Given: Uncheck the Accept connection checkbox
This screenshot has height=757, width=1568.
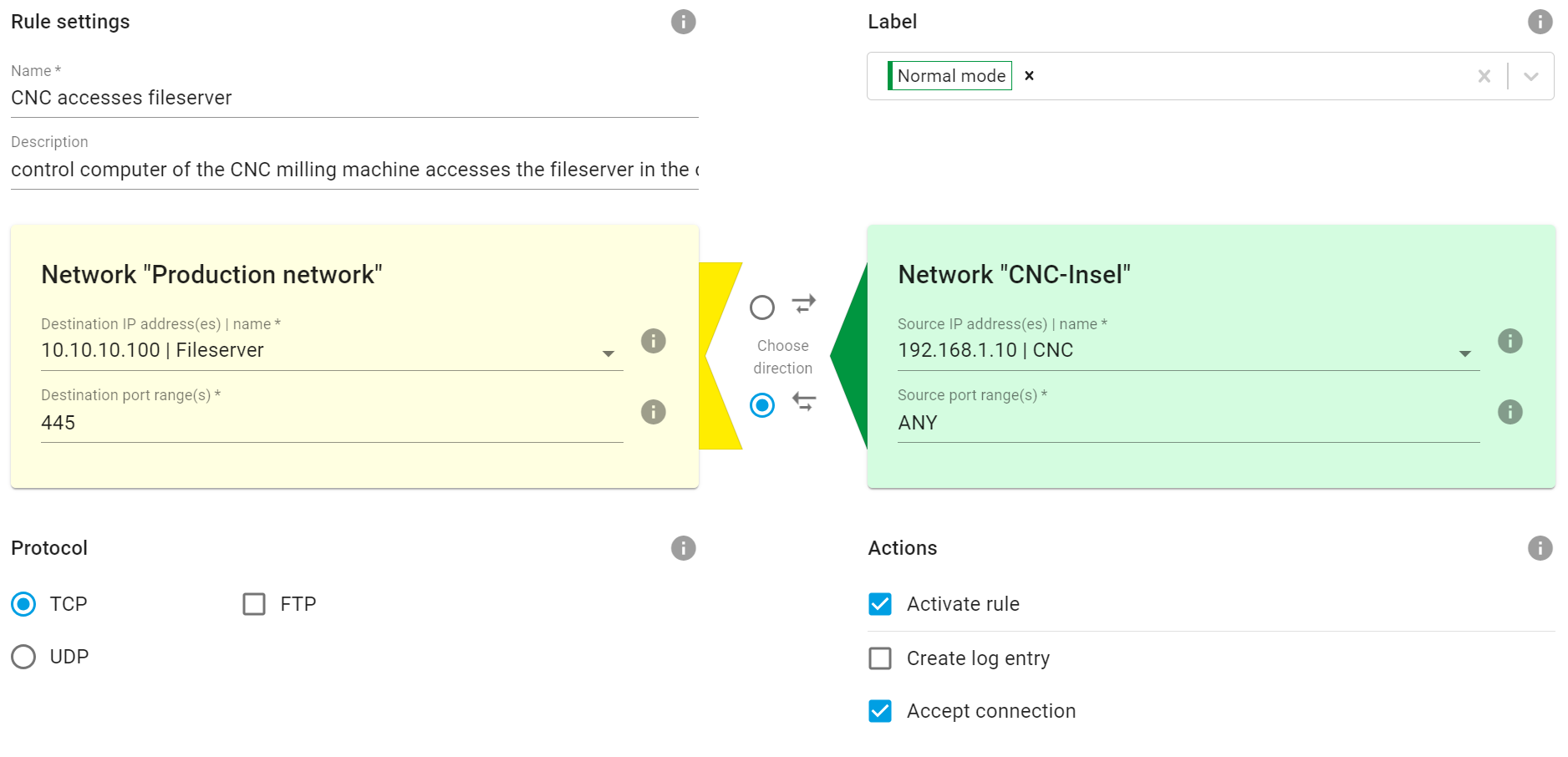Looking at the screenshot, I should pos(880,711).
